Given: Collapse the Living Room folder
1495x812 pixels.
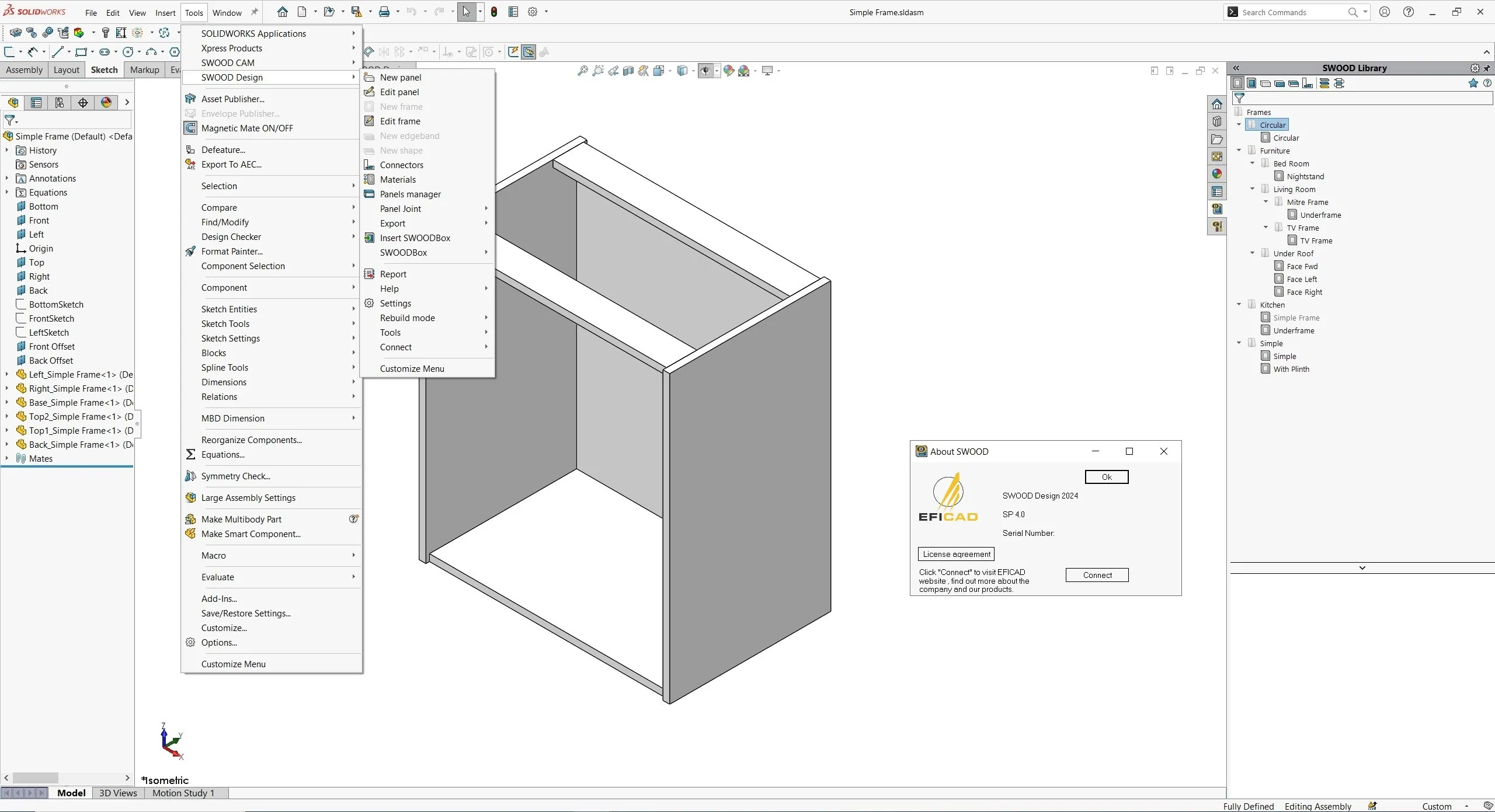Looking at the screenshot, I should (x=1253, y=189).
